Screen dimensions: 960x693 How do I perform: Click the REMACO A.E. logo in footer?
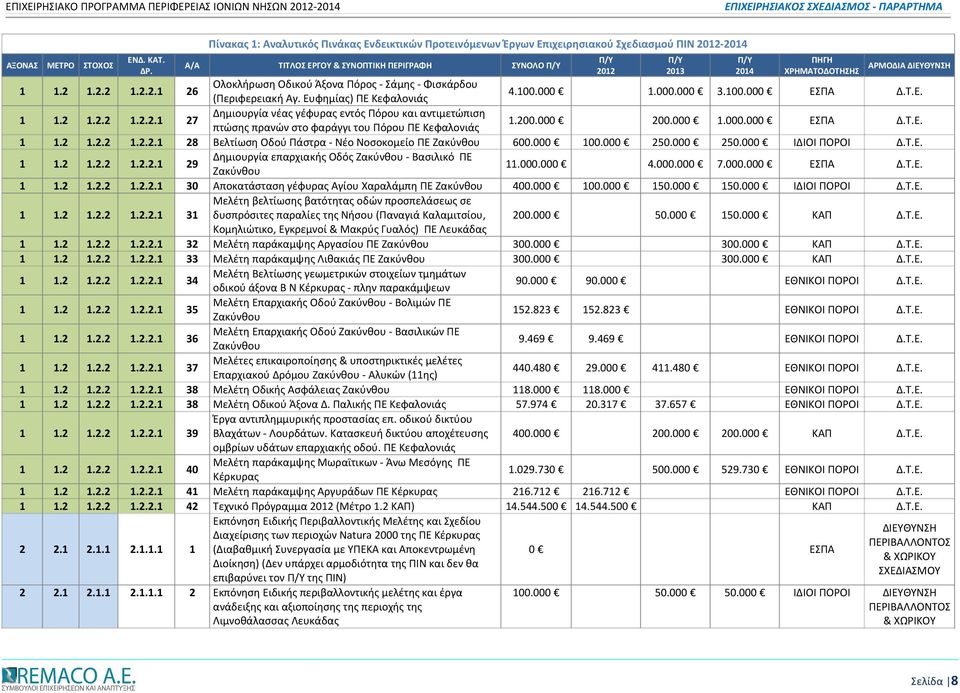[68, 678]
